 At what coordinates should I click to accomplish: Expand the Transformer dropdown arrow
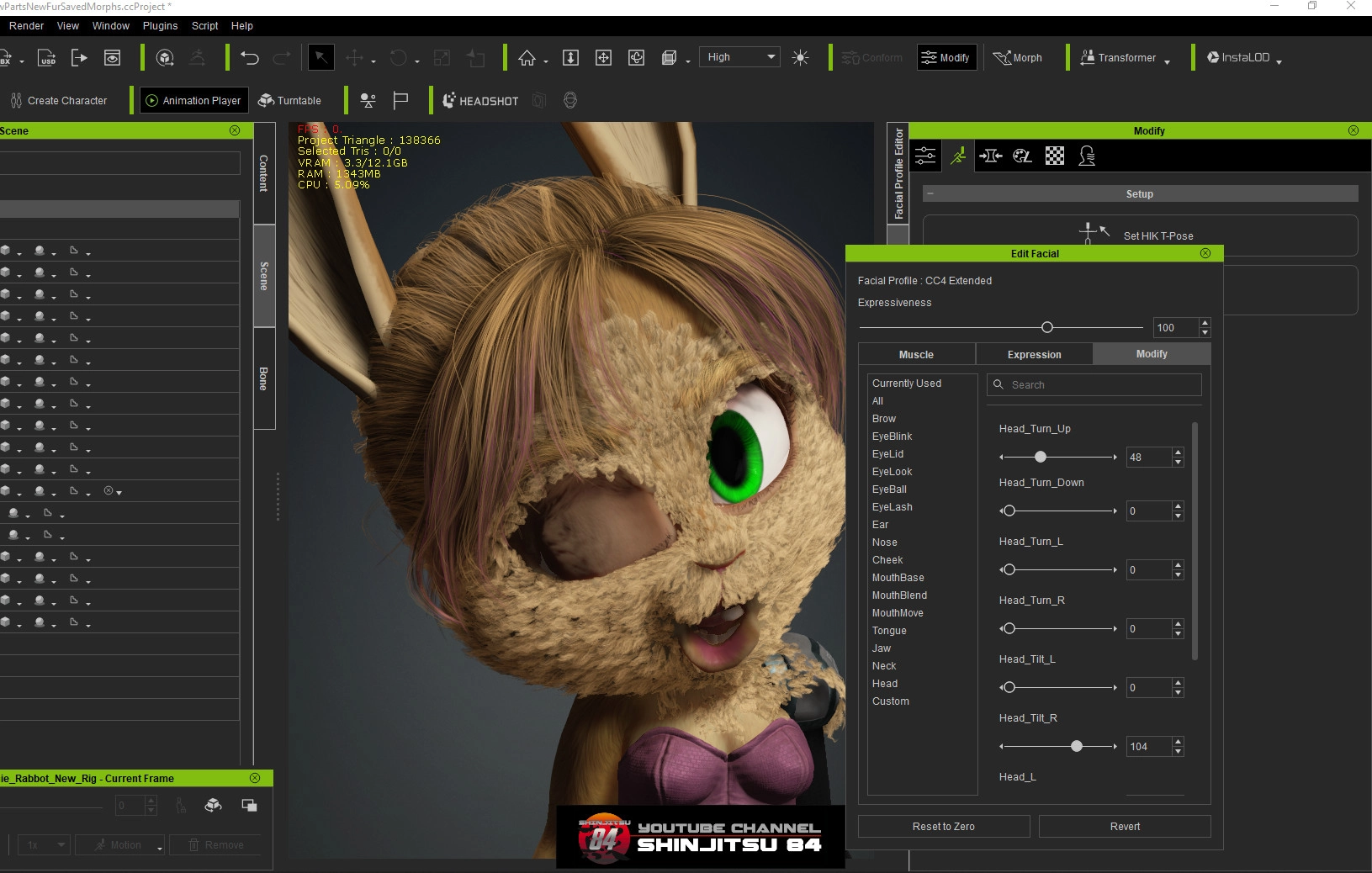(1167, 61)
